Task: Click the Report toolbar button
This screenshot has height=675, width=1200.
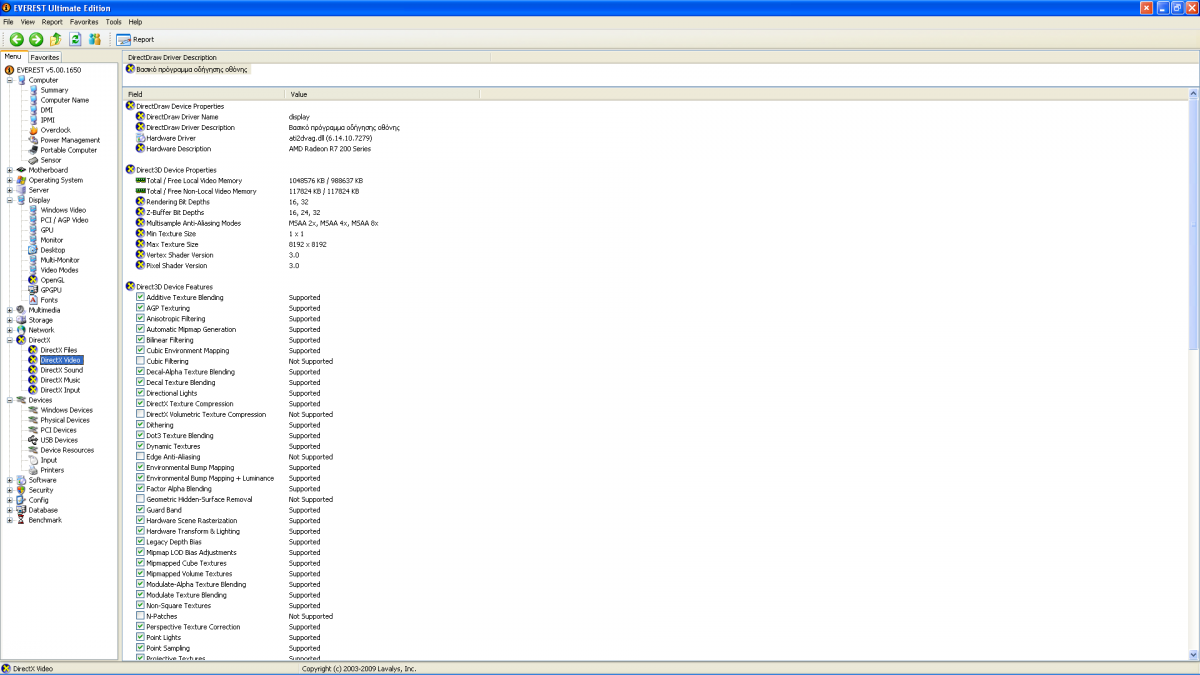Action: pyautogui.click(x=135, y=39)
